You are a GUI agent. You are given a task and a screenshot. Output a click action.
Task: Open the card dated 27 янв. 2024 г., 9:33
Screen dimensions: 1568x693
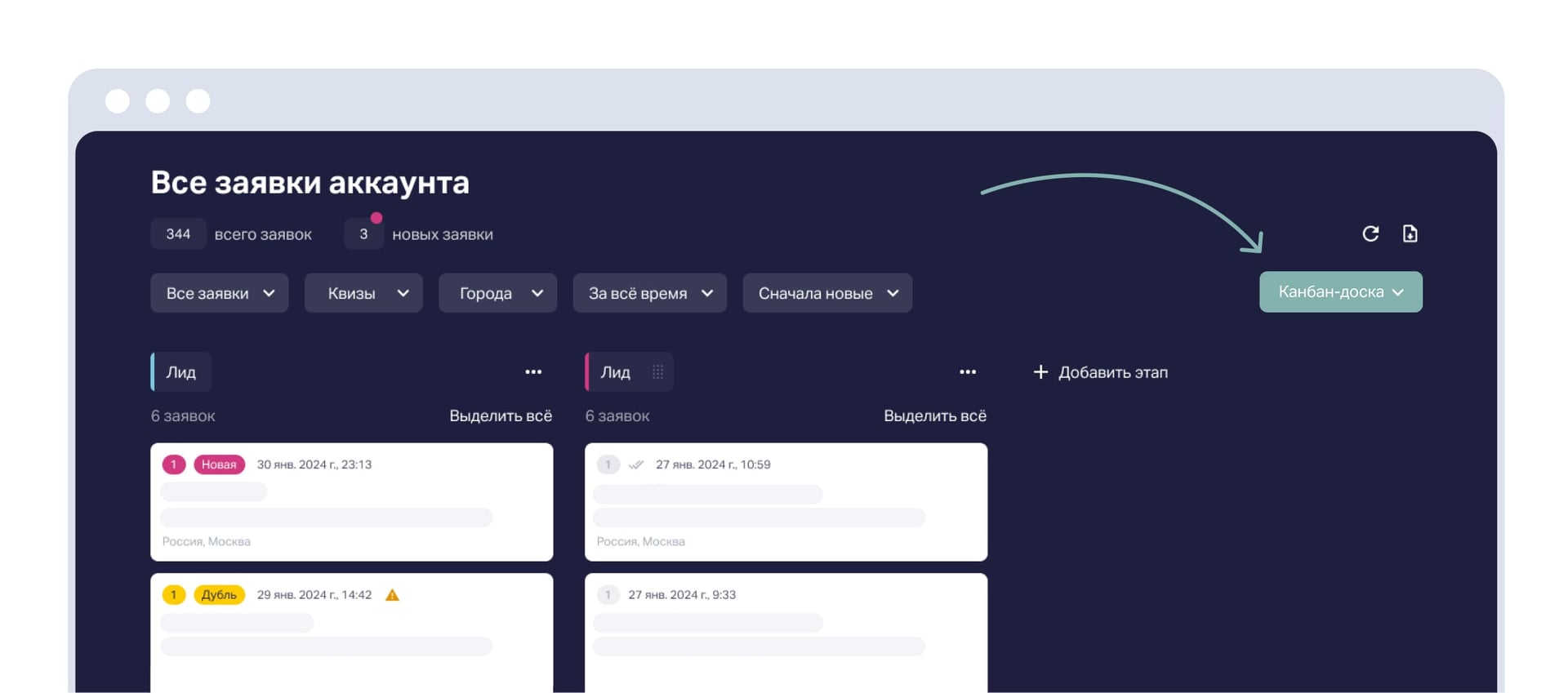pos(786,633)
